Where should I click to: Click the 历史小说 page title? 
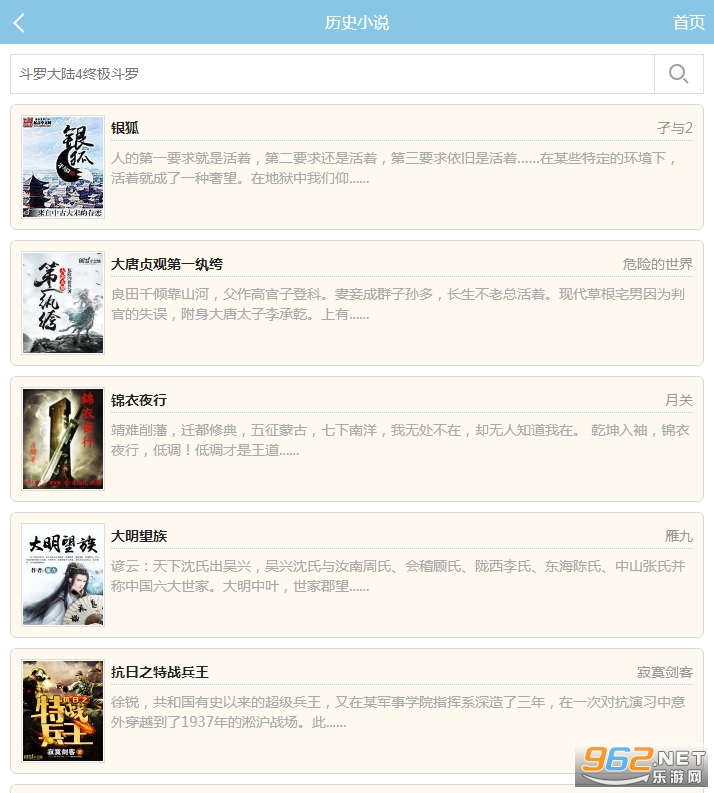click(357, 23)
